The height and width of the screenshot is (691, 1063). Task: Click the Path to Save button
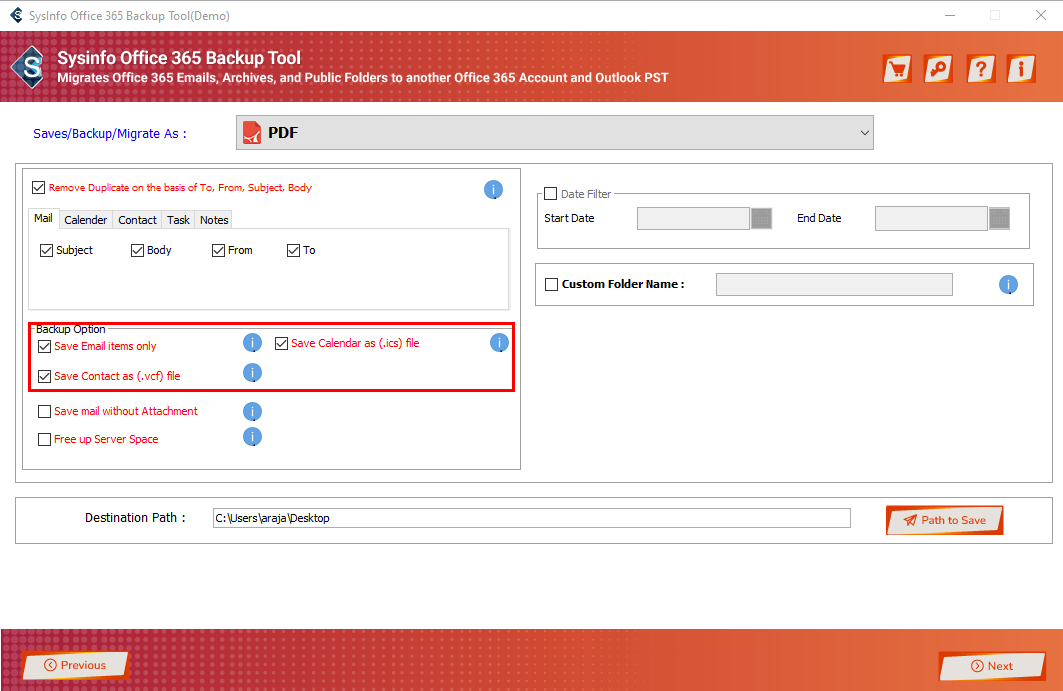coord(944,520)
